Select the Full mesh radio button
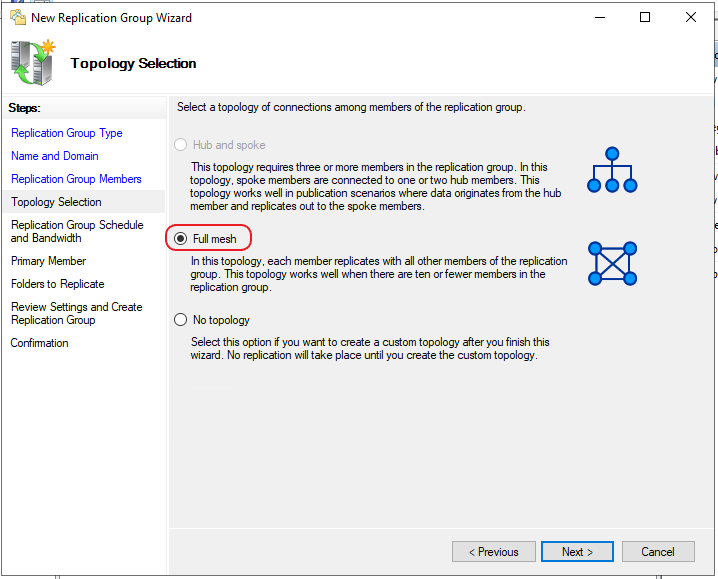718x579 pixels. click(x=180, y=239)
